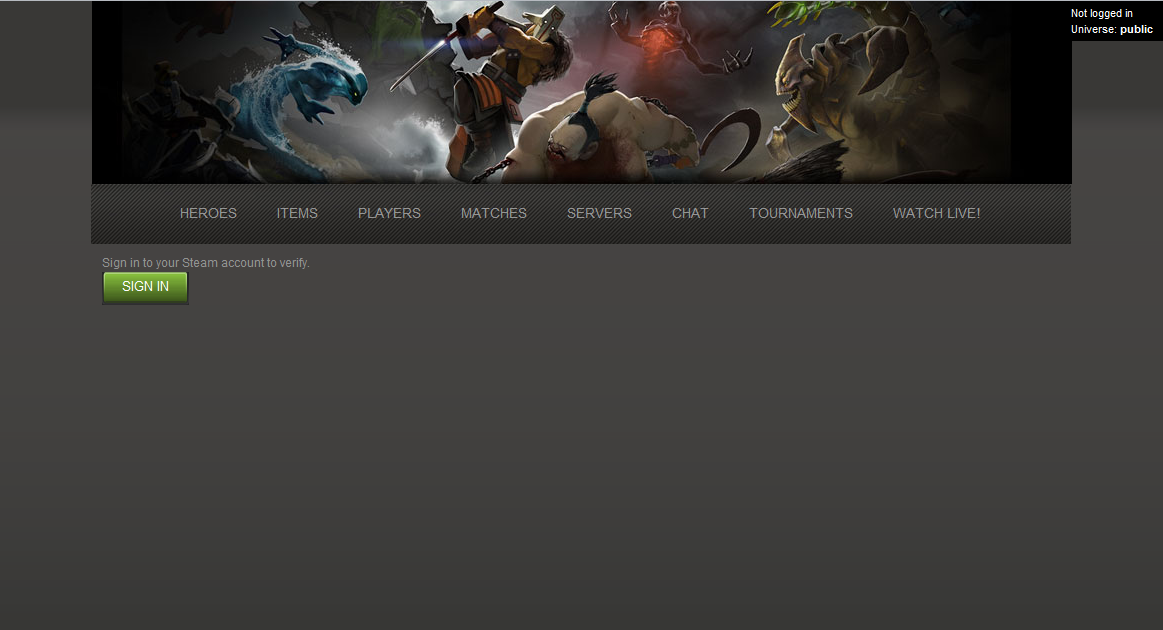
Task: Click the bold 'public' universe value
Action: [1136, 30]
